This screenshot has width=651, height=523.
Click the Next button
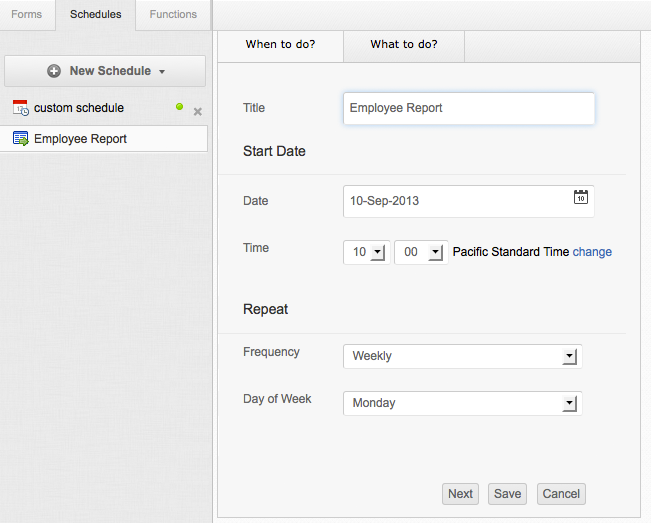pyautogui.click(x=460, y=494)
